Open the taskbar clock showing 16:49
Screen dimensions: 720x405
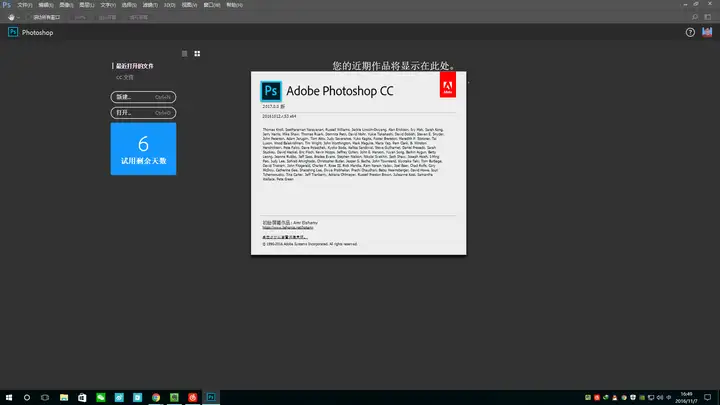[x=686, y=398]
